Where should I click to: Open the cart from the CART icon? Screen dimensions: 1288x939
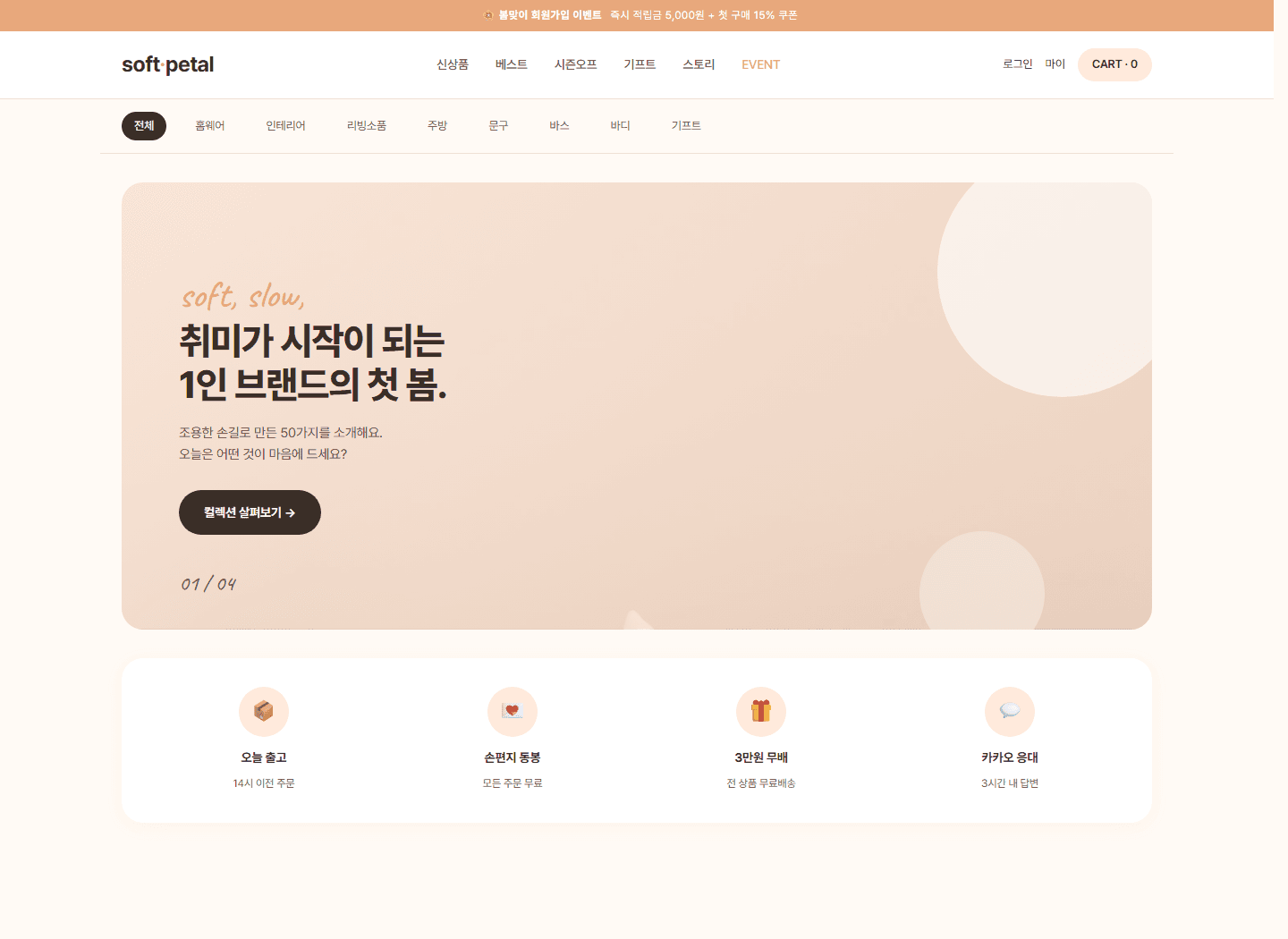pos(1114,64)
